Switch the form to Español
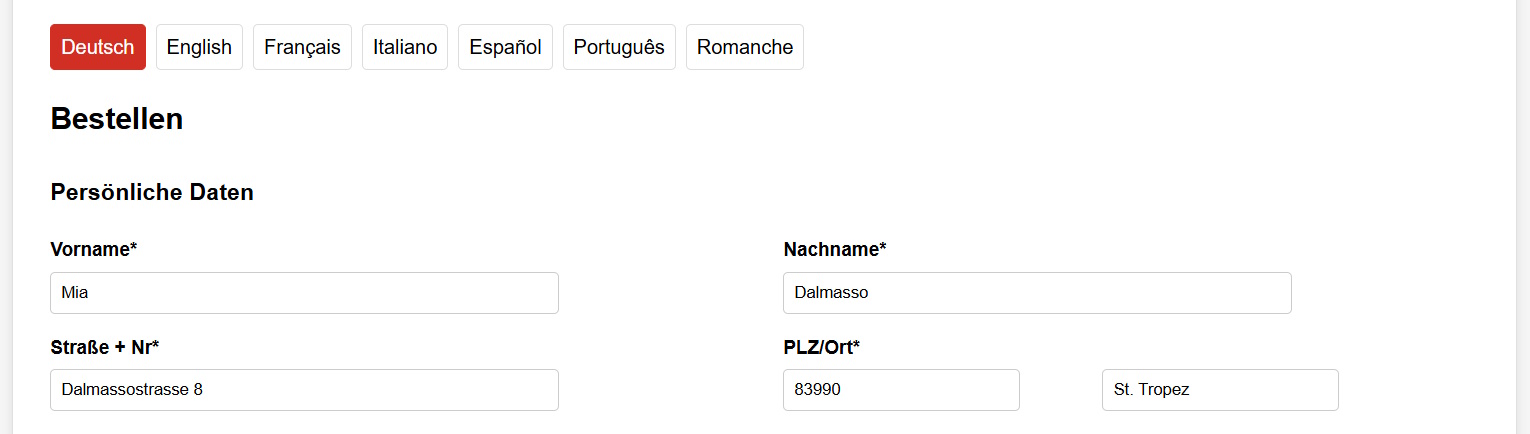 pos(505,47)
